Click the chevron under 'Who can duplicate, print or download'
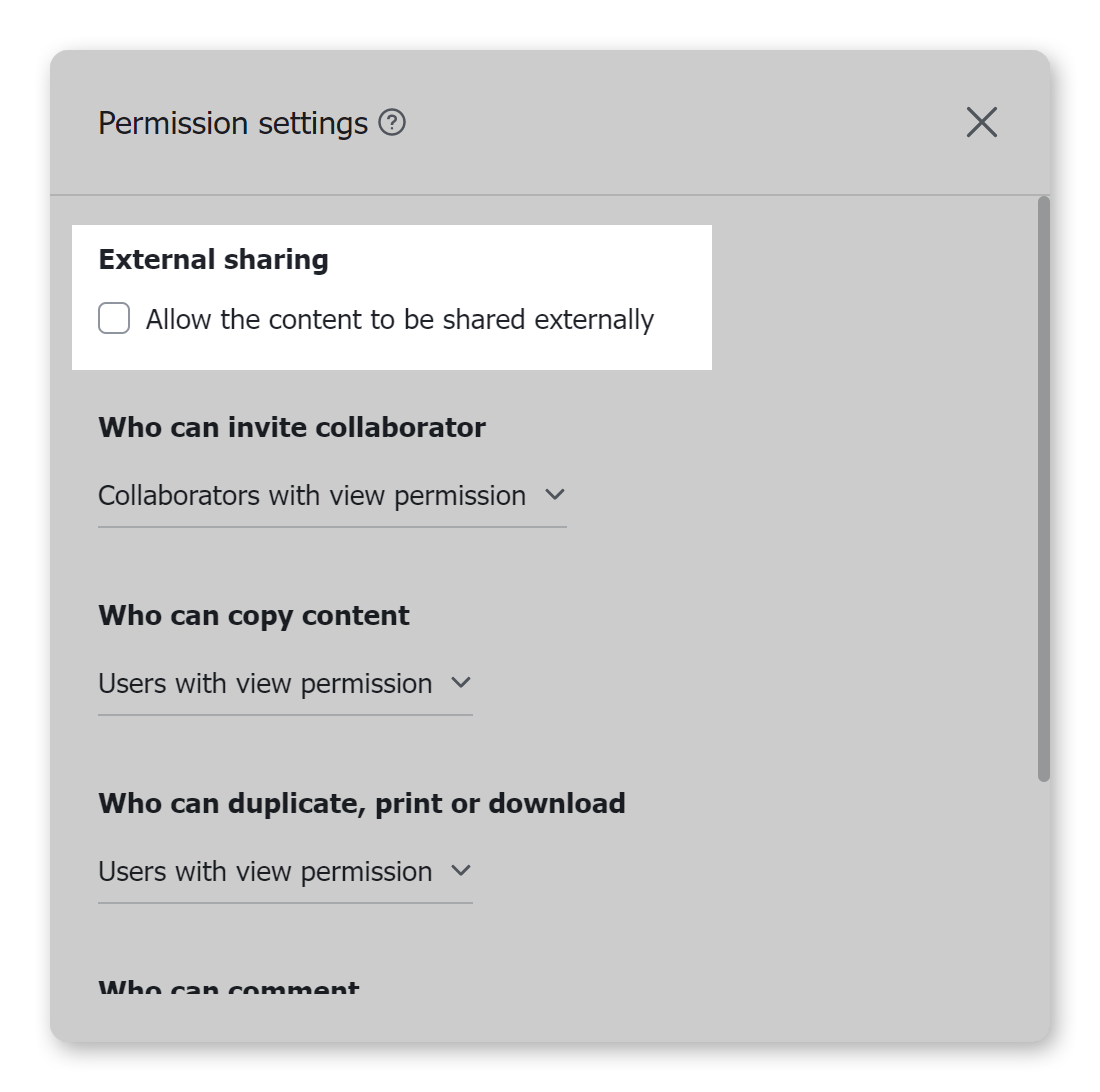1100x1092 pixels. pos(460,871)
